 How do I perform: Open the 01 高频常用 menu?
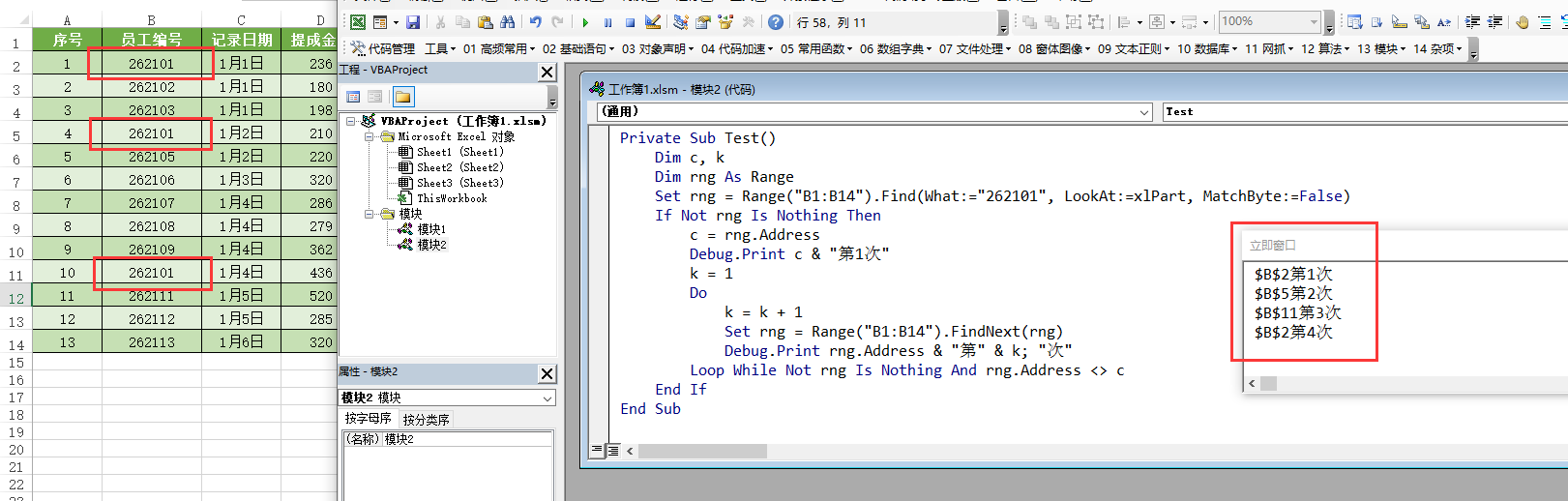(x=498, y=48)
